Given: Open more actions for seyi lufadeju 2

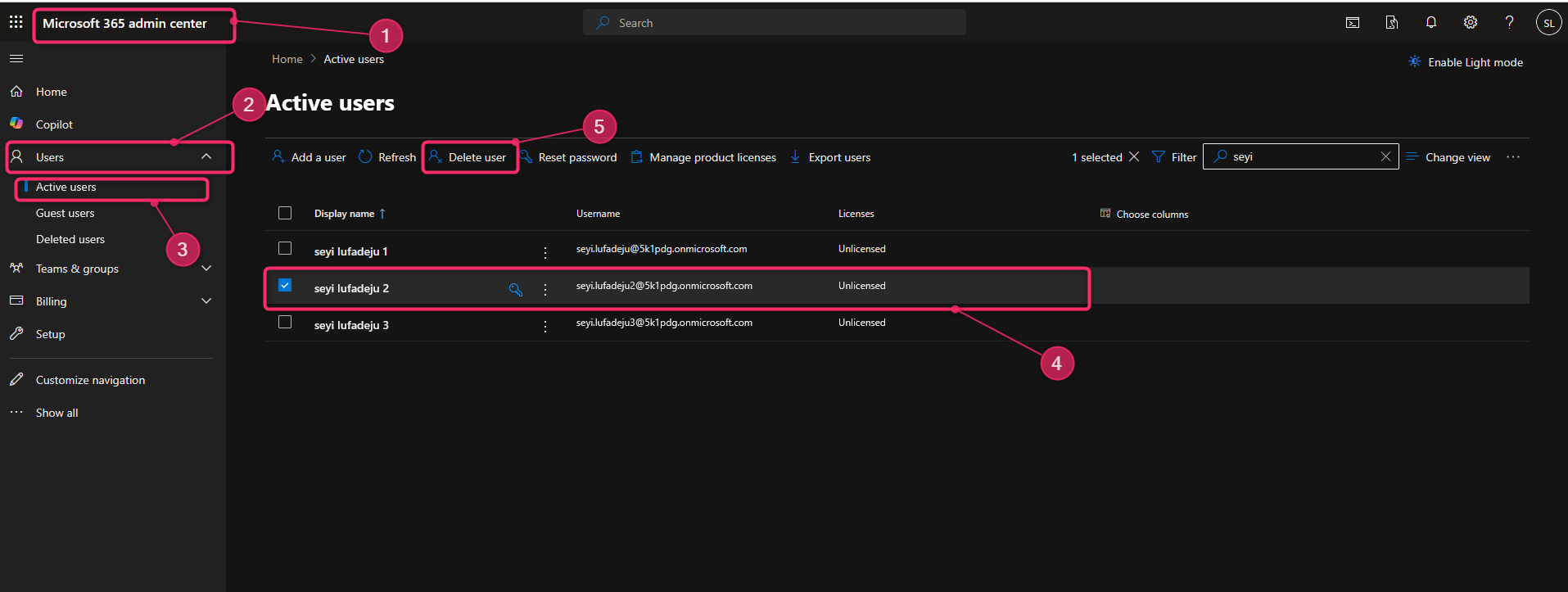Looking at the screenshot, I should [545, 289].
